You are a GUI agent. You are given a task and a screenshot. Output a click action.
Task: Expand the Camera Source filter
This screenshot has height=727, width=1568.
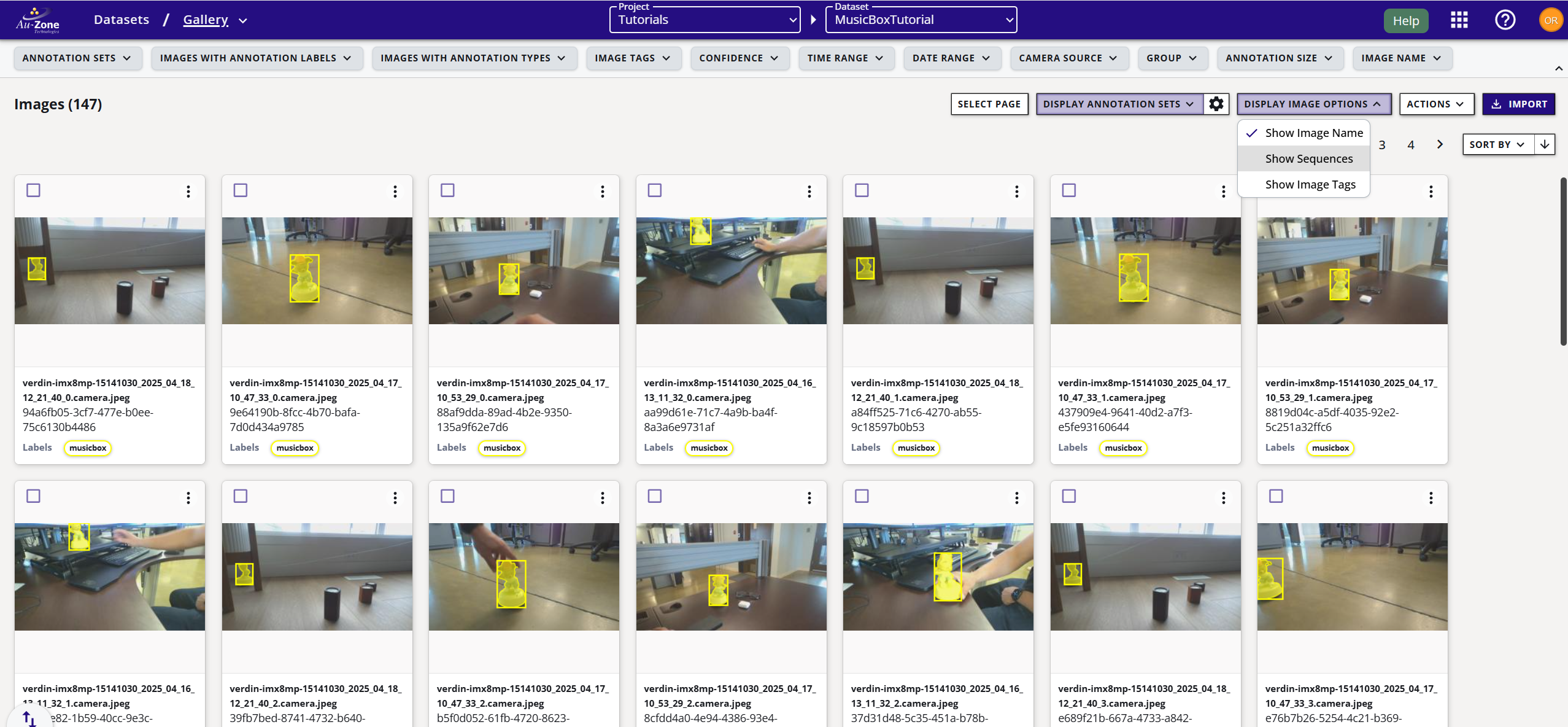1069,58
